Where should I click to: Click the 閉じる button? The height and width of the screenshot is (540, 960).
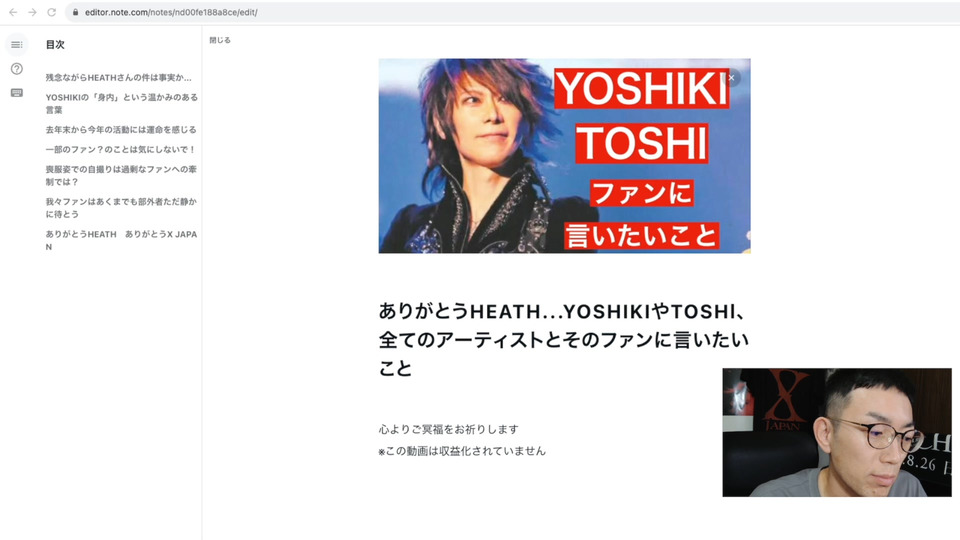[x=220, y=40]
